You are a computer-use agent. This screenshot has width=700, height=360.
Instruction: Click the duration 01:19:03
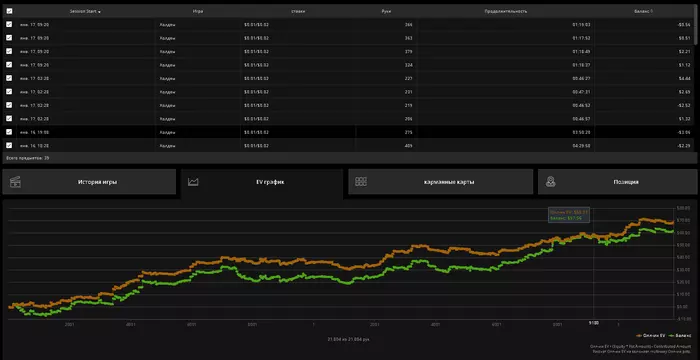[581, 25]
